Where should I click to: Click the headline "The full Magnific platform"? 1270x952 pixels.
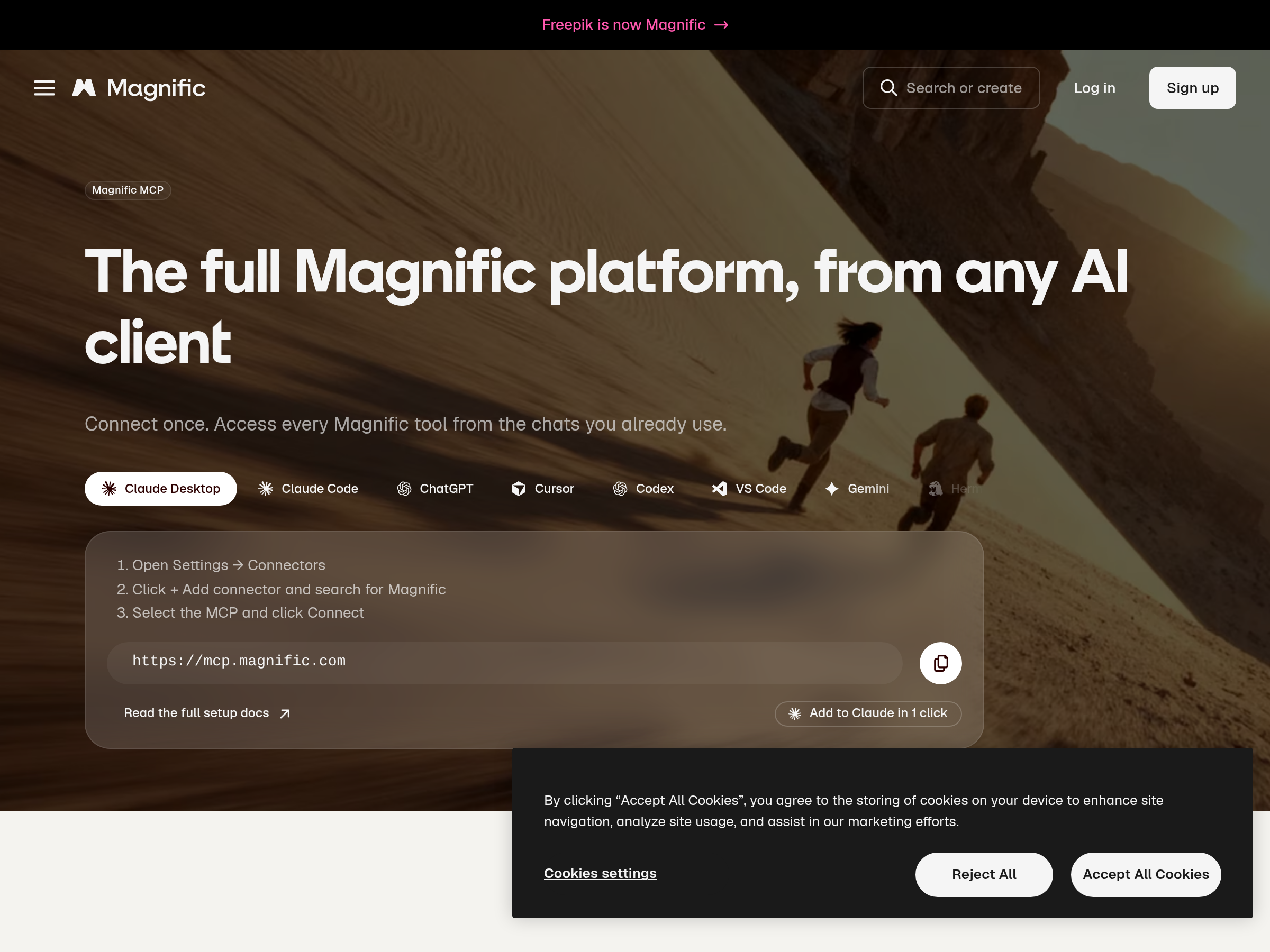(x=606, y=306)
